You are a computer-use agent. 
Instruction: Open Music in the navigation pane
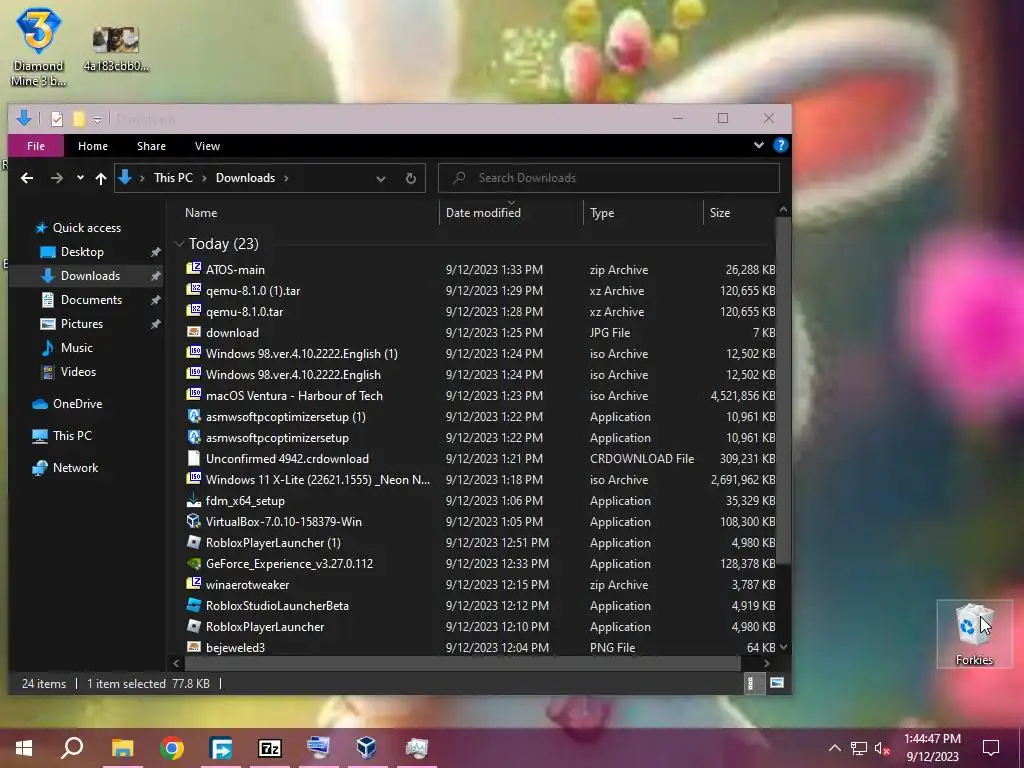76,348
